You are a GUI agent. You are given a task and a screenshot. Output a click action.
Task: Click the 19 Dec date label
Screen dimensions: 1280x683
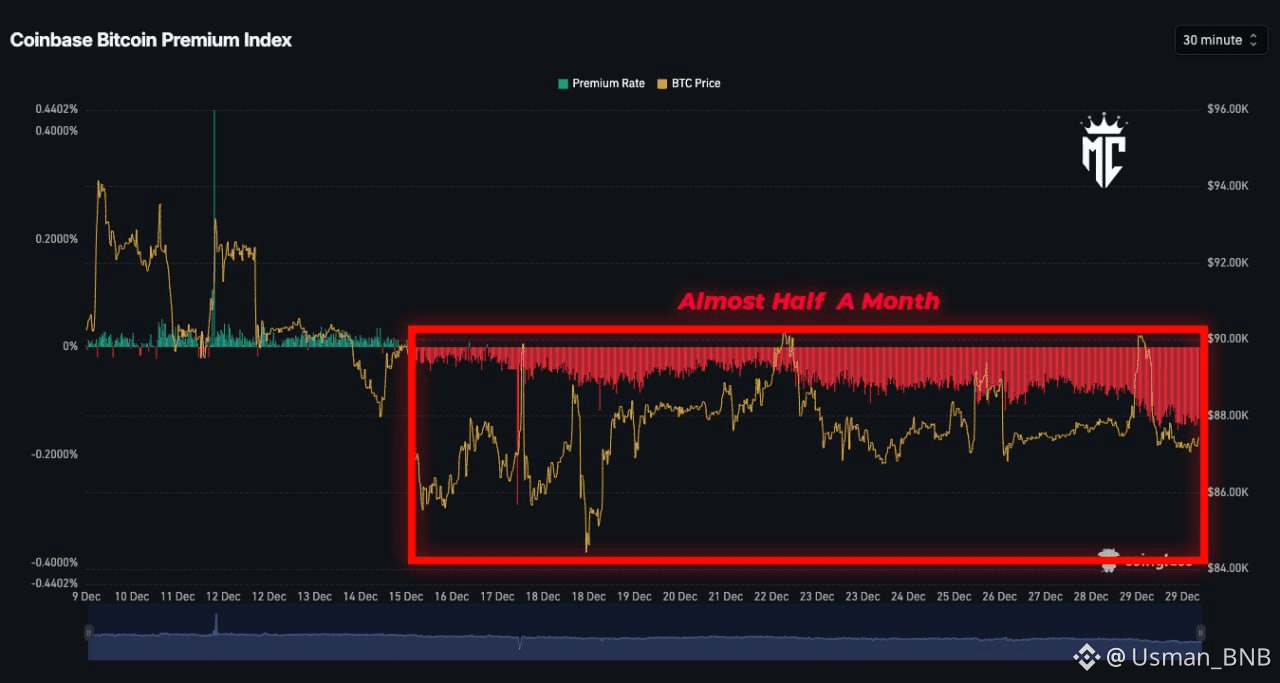634,596
